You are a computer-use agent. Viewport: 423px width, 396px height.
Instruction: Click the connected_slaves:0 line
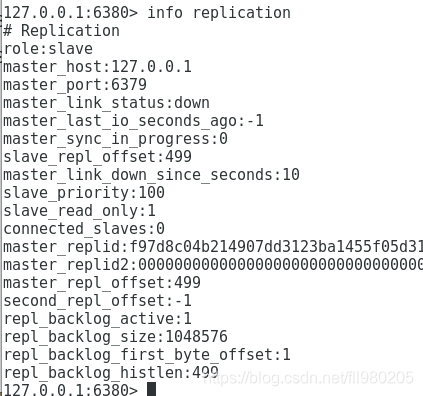(x=84, y=229)
